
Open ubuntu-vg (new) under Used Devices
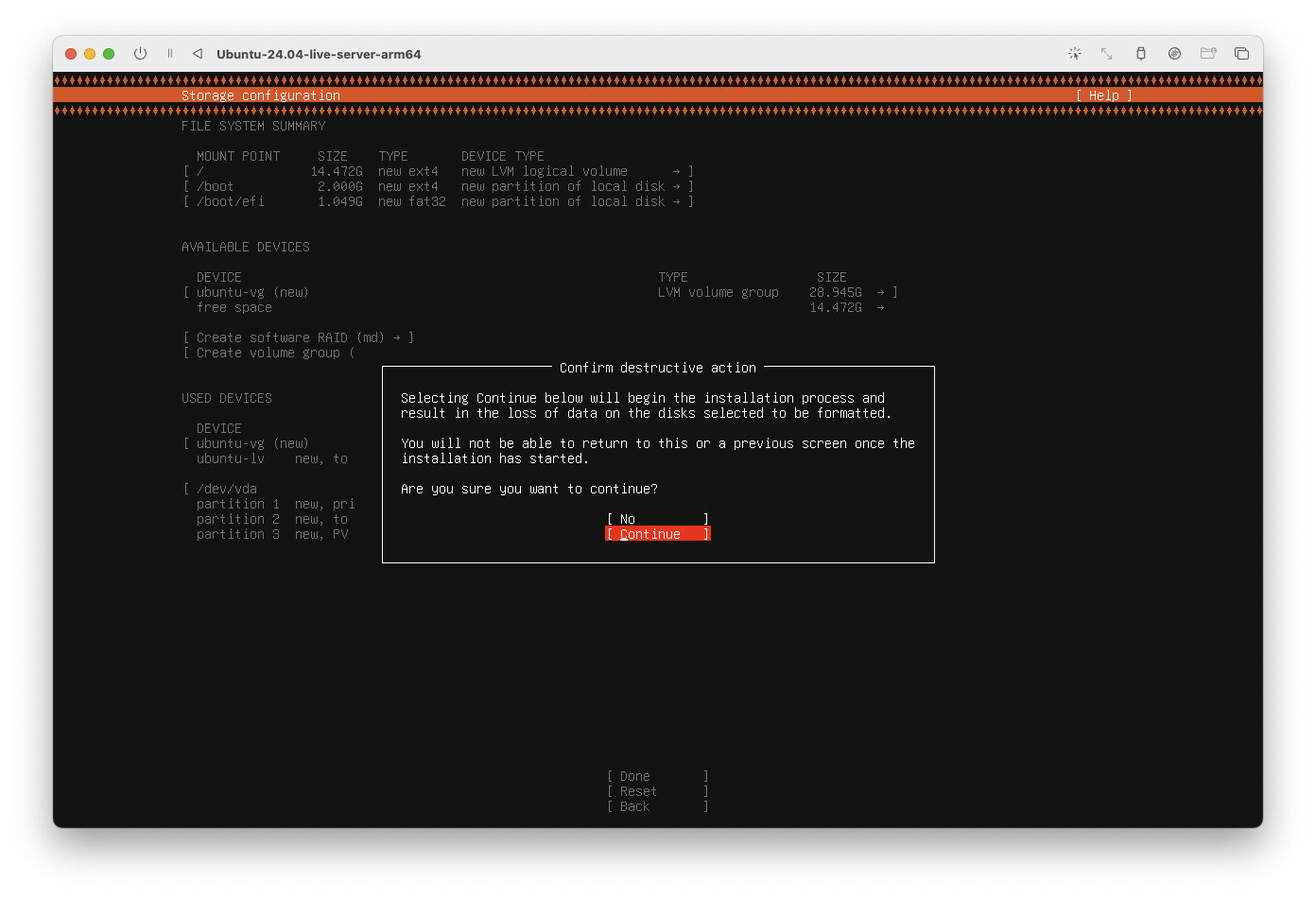tap(246, 443)
